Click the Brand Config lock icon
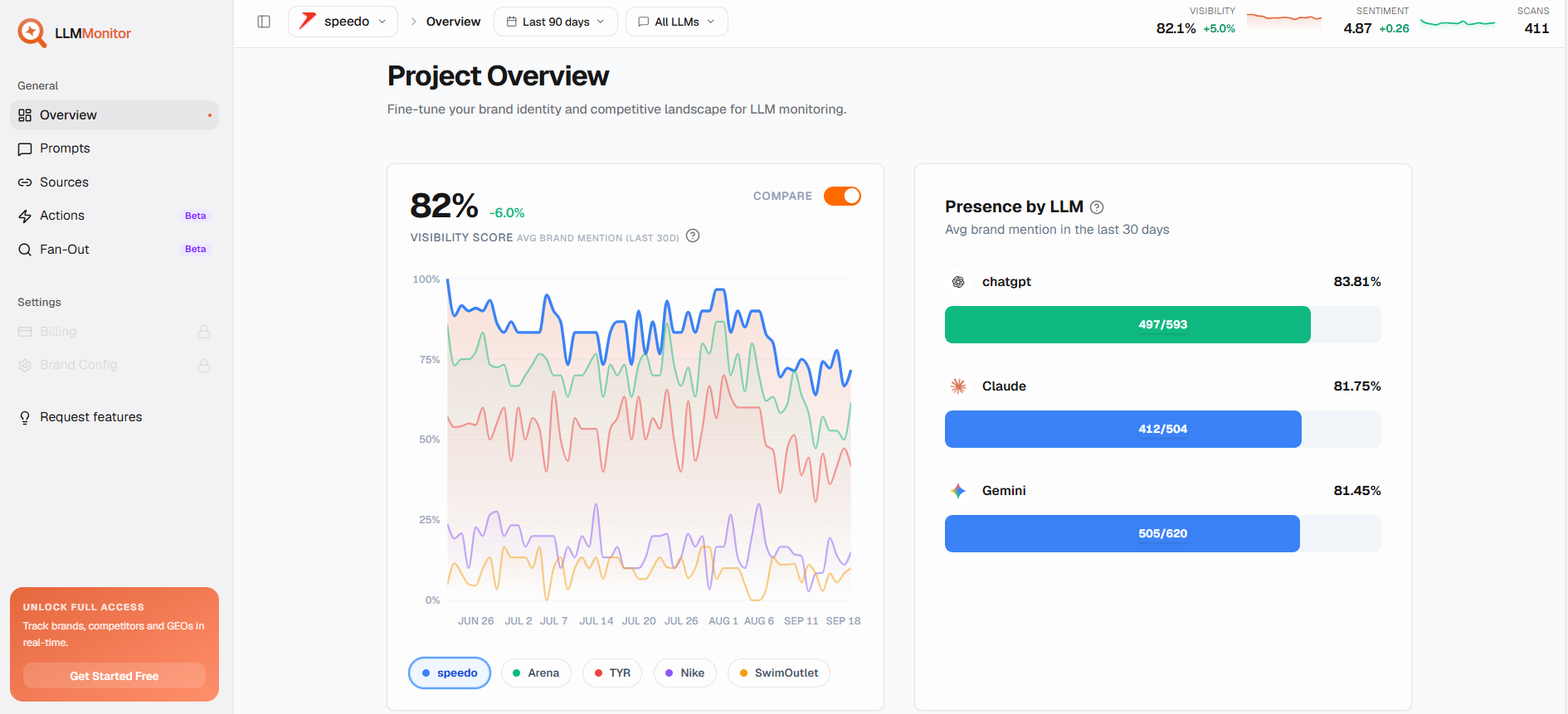 coord(204,366)
